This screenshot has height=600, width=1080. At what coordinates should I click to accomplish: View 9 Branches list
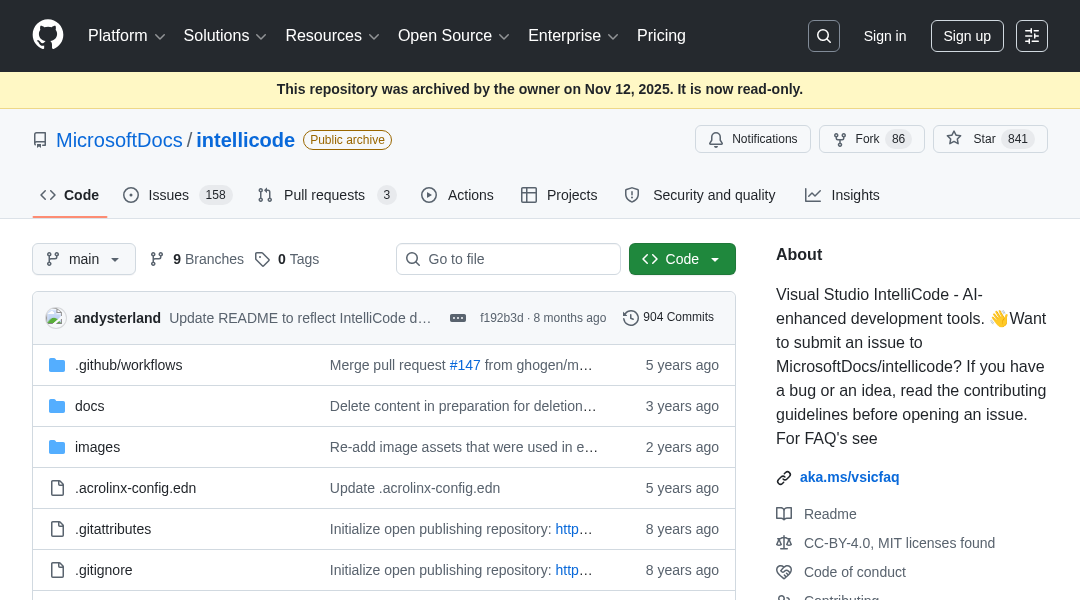tap(197, 259)
